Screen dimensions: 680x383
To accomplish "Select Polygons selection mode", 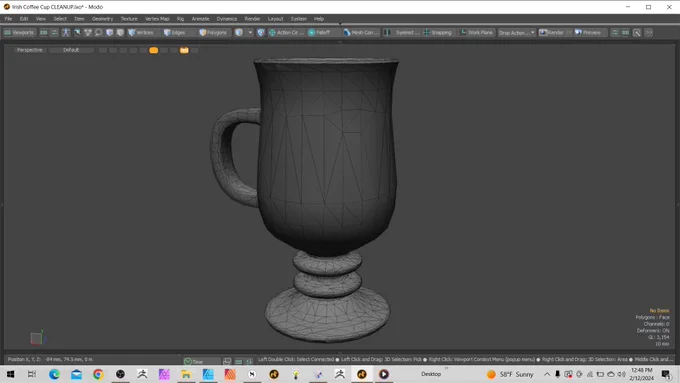I will point(213,33).
